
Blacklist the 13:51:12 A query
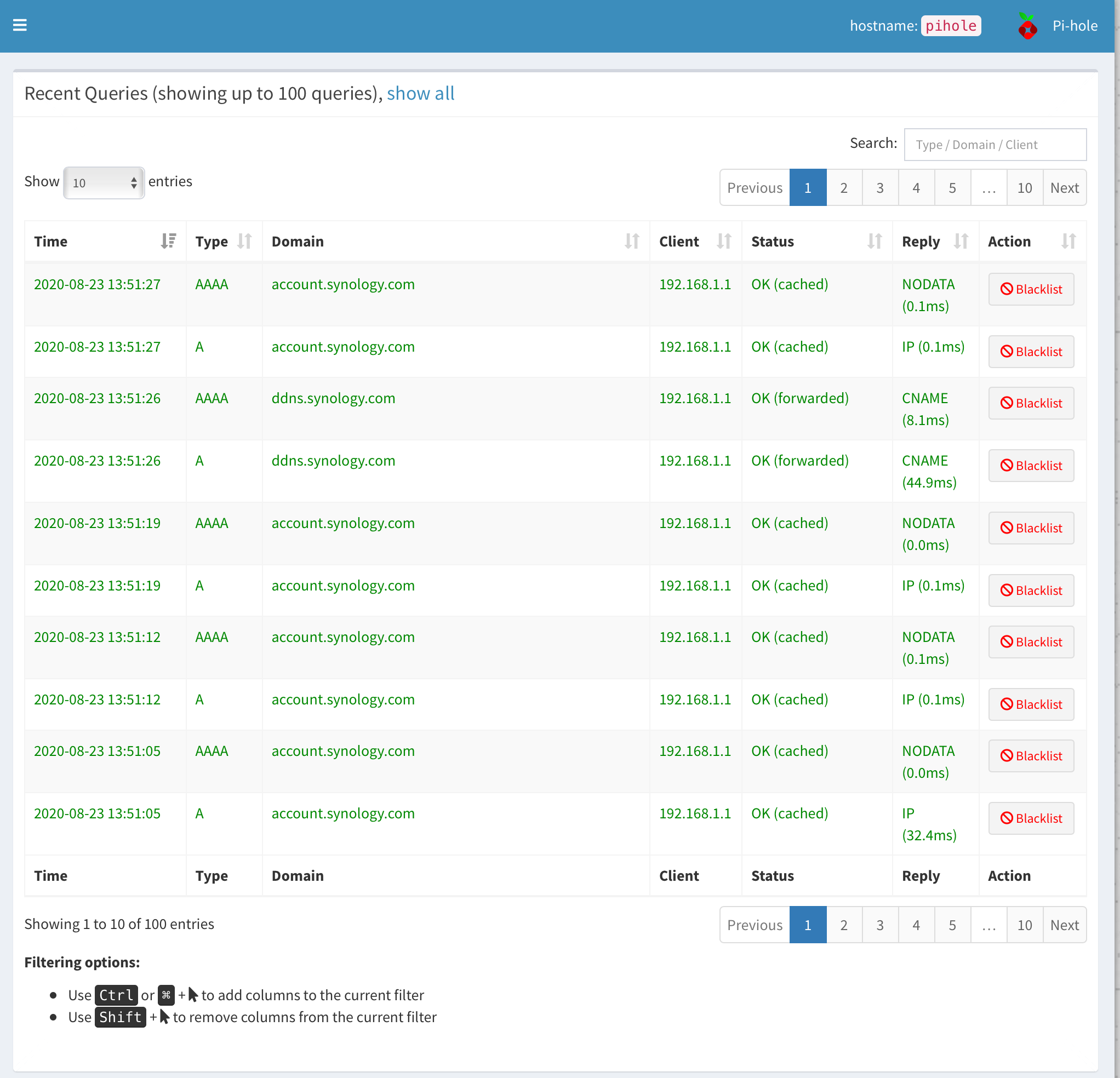click(x=1031, y=704)
